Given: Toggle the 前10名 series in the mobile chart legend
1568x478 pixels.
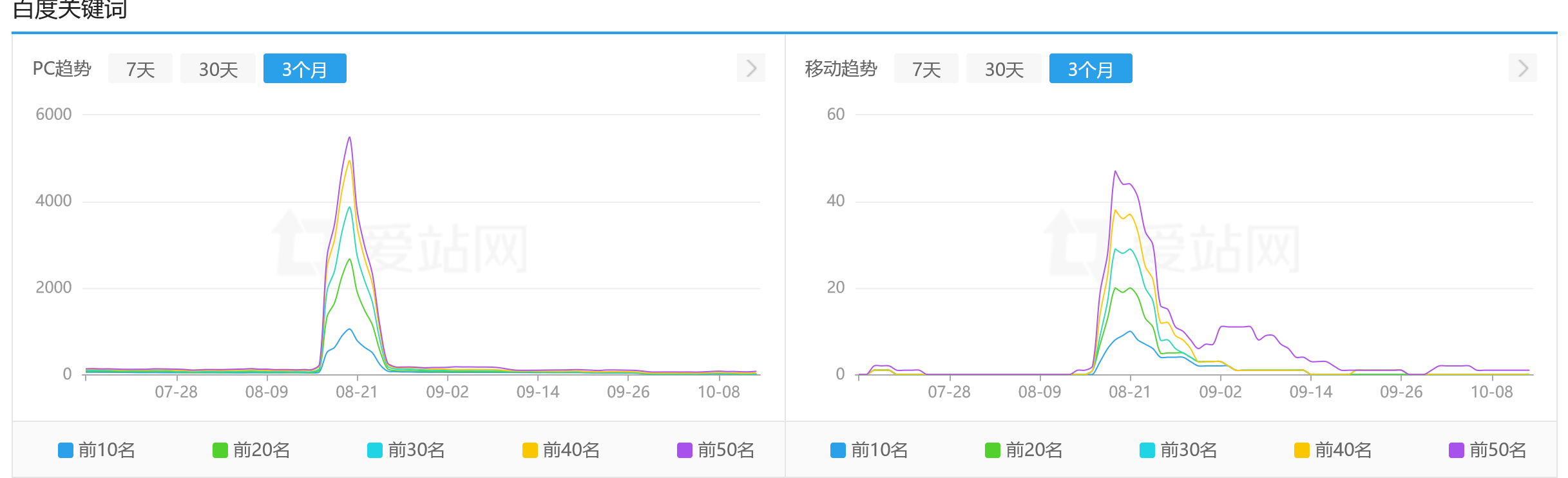Looking at the screenshot, I should click(x=869, y=450).
